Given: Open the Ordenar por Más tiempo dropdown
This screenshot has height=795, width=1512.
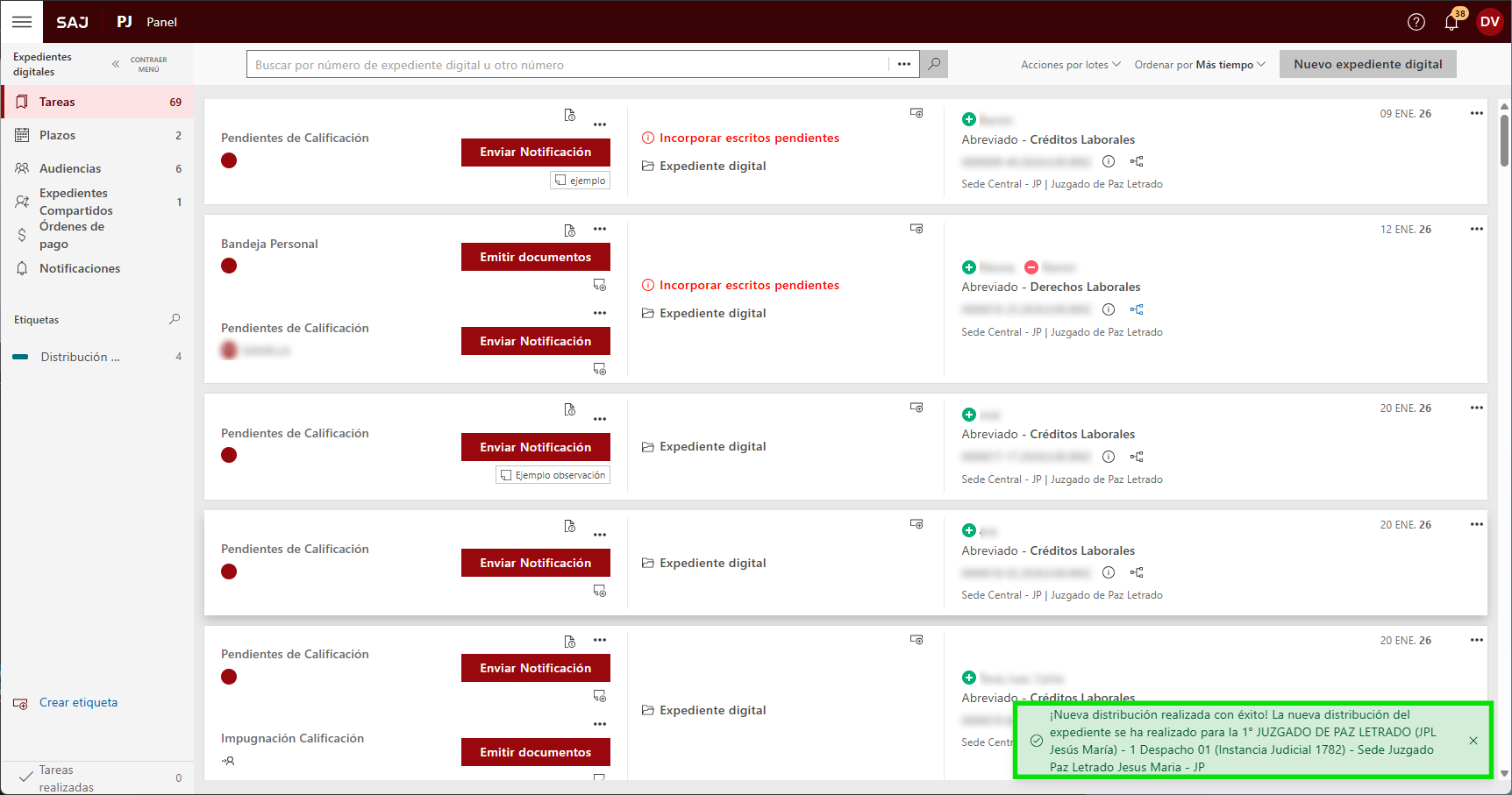Looking at the screenshot, I should click(x=1199, y=65).
